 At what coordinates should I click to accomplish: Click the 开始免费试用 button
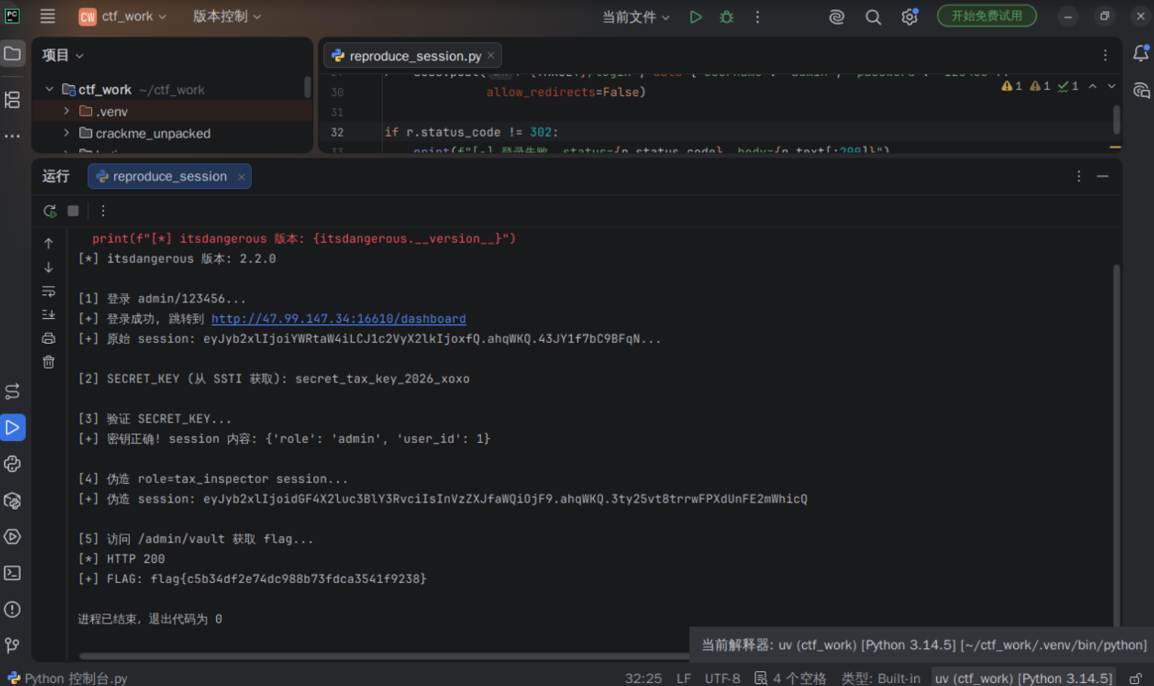(x=986, y=16)
